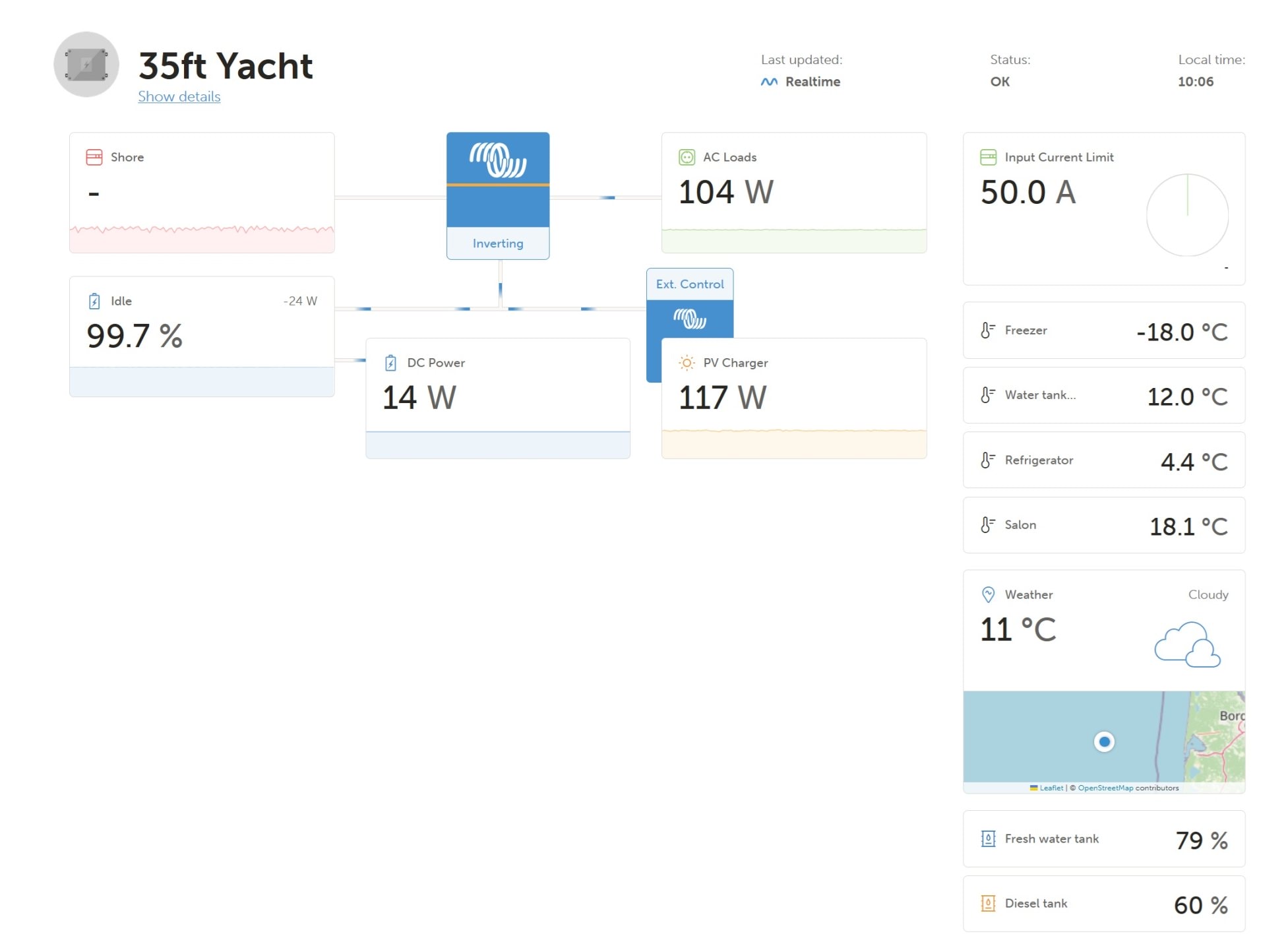Click the Refrigerator thermometer icon
The image size is (1288, 950).
click(x=987, y=460)
